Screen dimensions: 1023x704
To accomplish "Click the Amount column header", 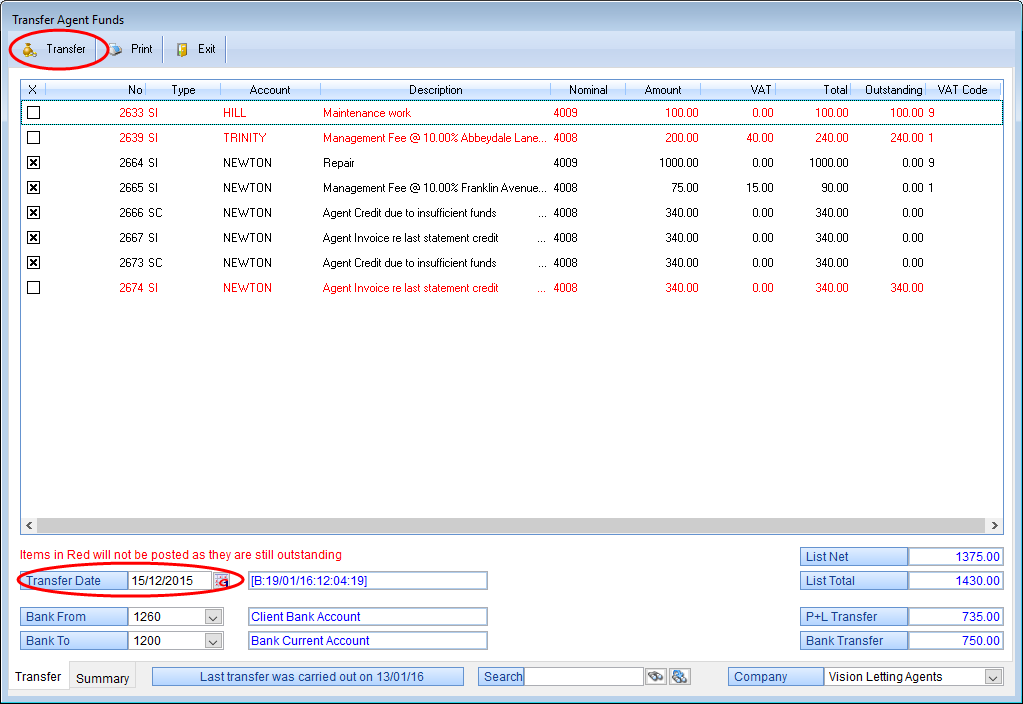I will pyautogui.click(x=662, y=90).
